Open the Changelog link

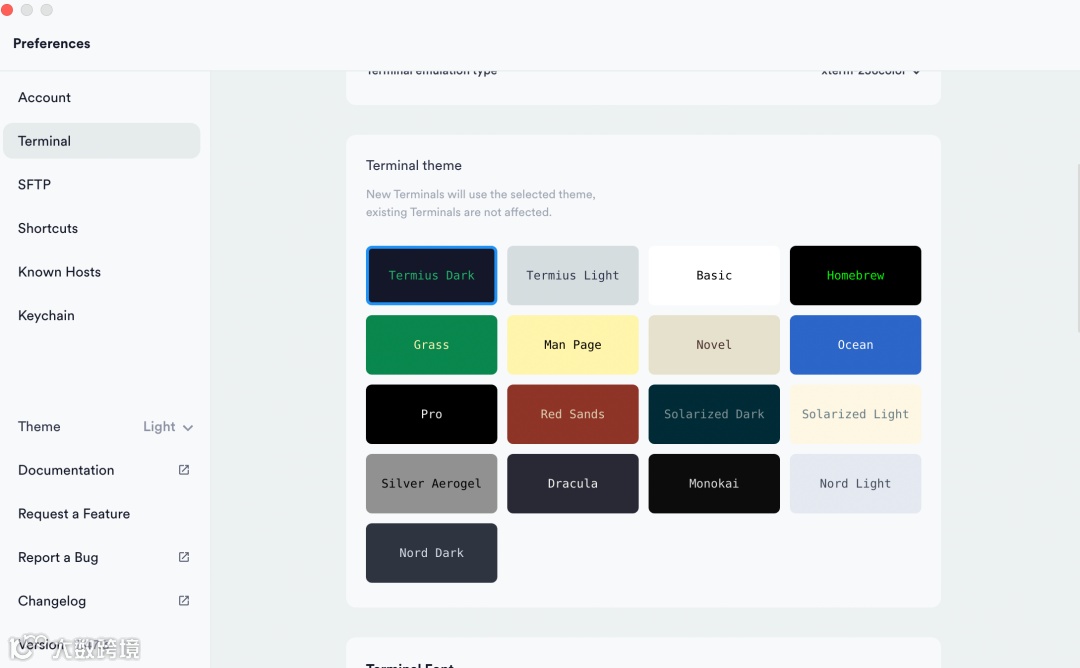(x=101, y=601)
